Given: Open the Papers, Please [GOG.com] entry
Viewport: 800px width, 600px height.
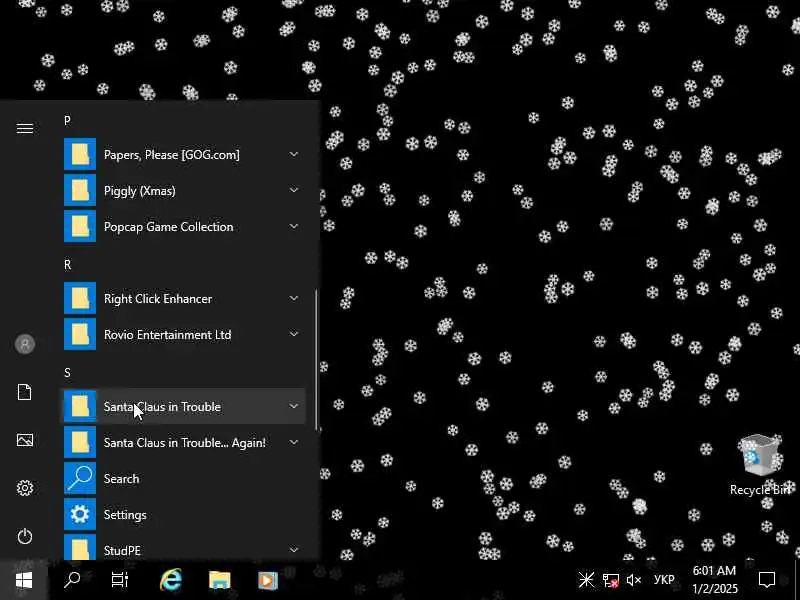Looking at the screenshot, I should click(183, 154).
